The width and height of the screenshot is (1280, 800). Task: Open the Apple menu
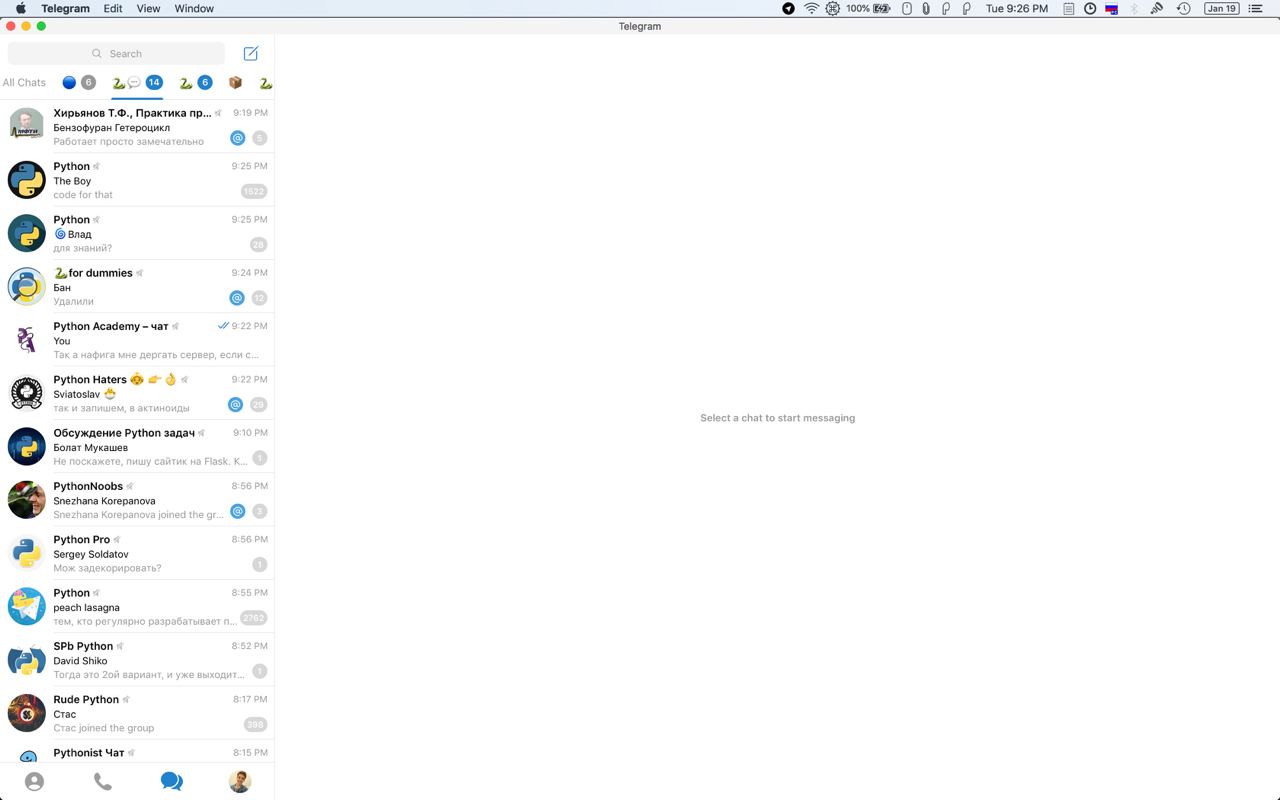[x=20, y=8]
